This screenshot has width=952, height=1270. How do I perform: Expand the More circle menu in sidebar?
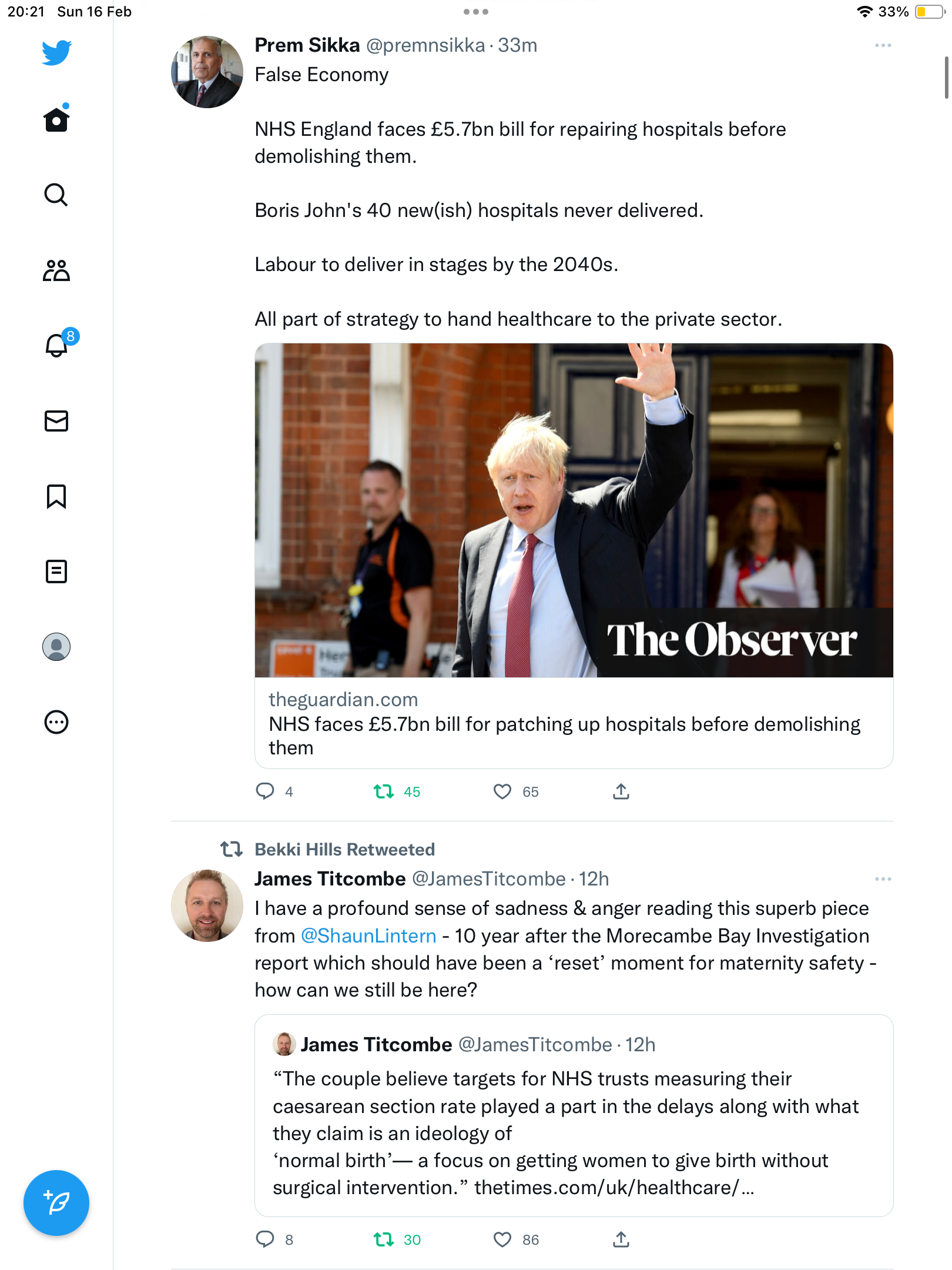pos(56,722)
